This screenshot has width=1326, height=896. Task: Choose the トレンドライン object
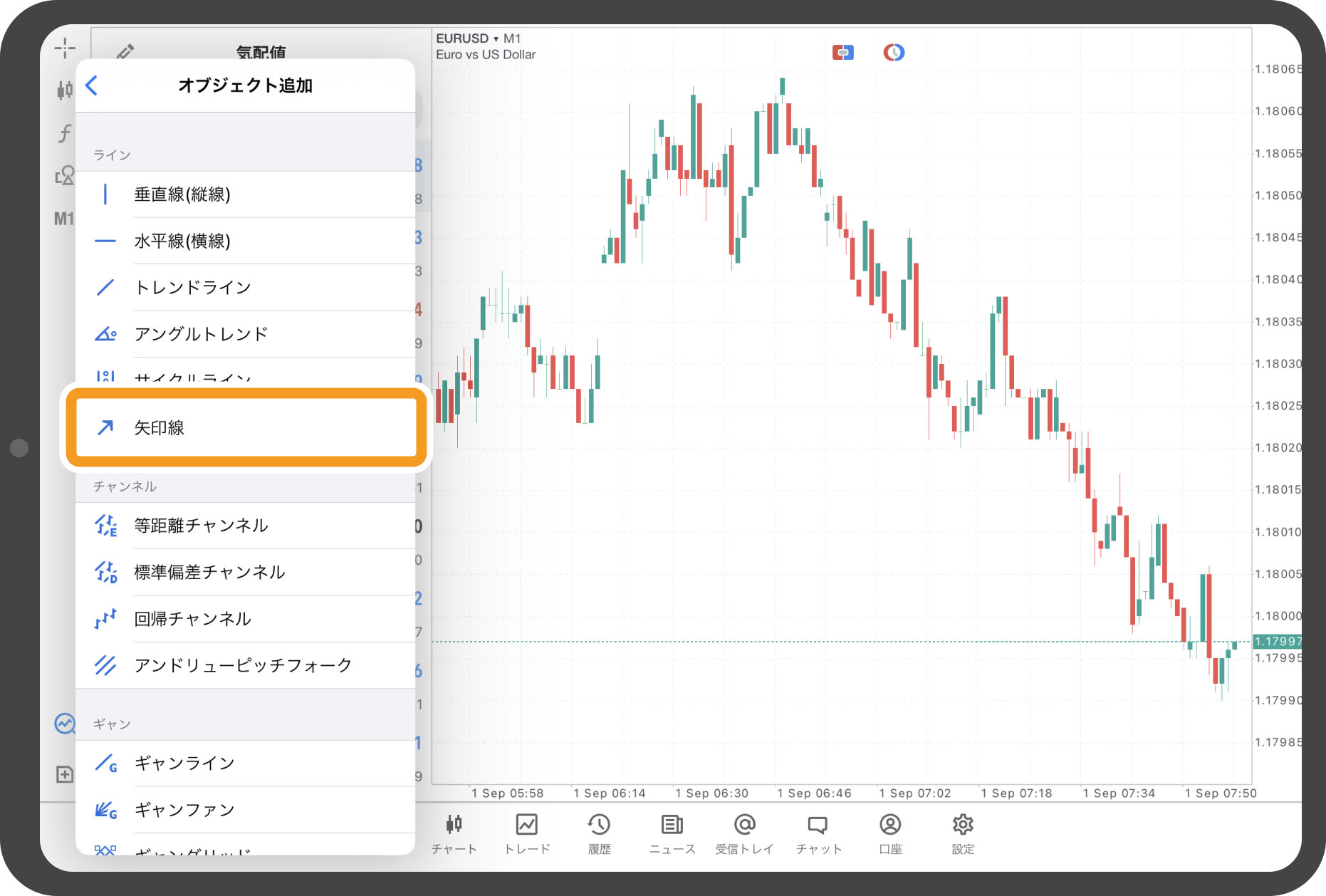(246, 287)
